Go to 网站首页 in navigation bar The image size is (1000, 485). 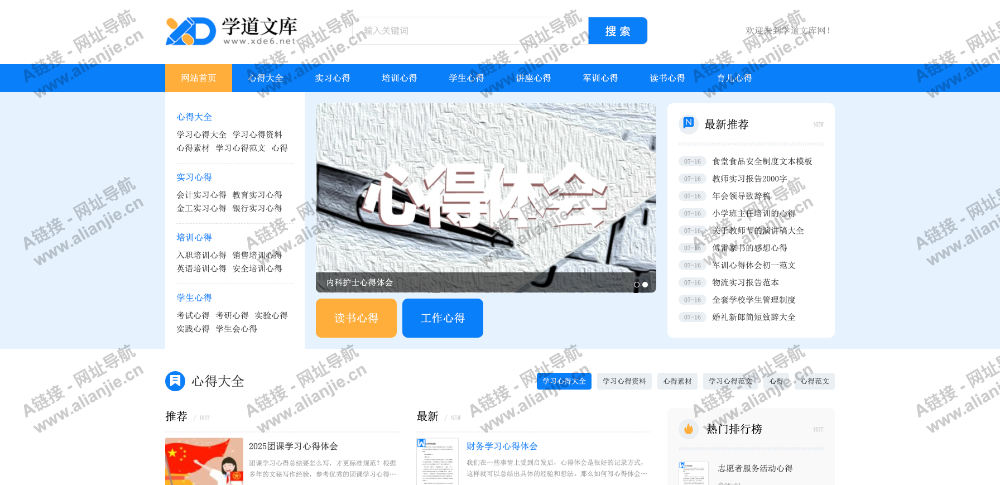(198, 78)
